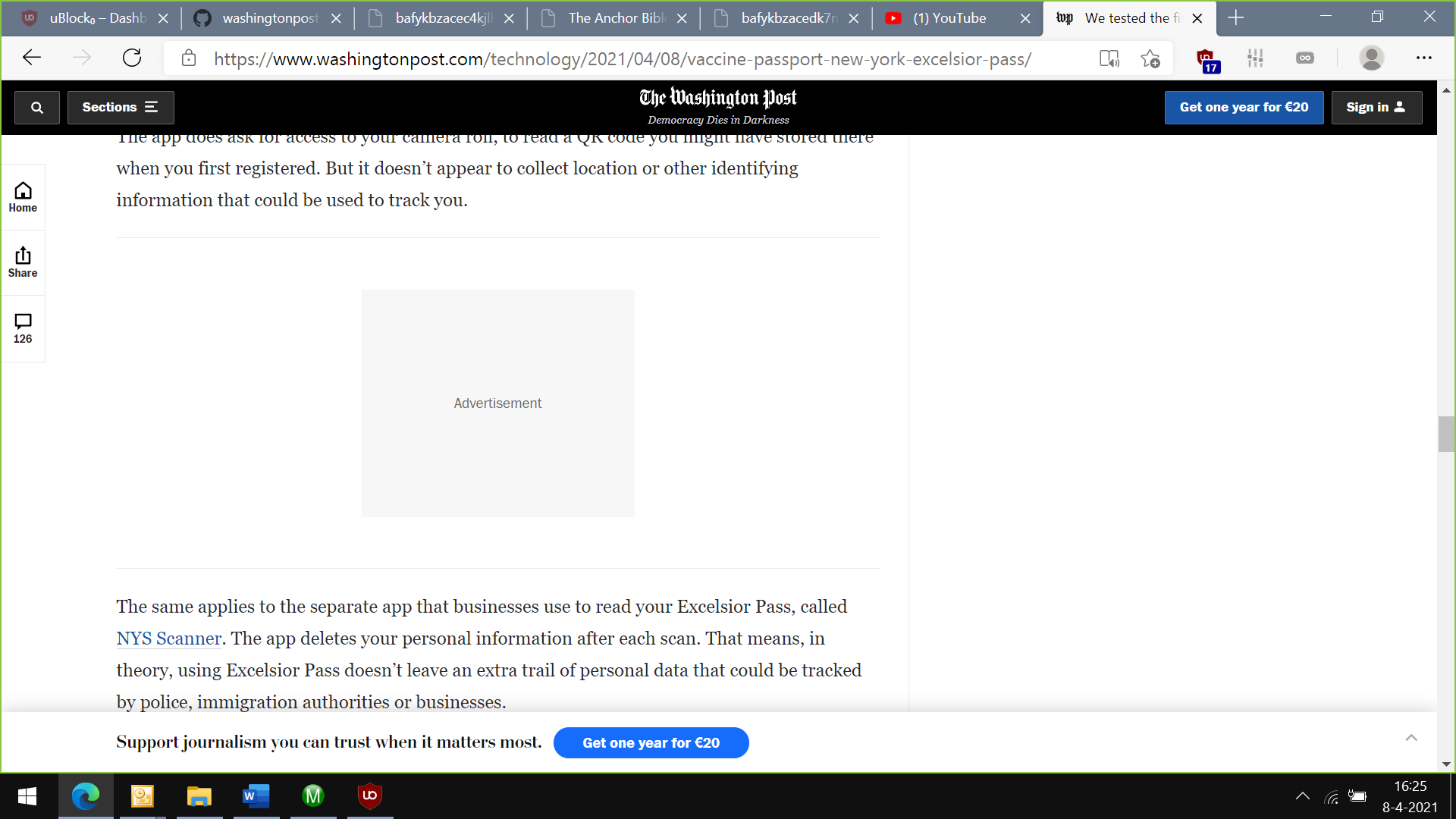
Task: Add the page to favorites via star icon
Action: coord(1150,58)
